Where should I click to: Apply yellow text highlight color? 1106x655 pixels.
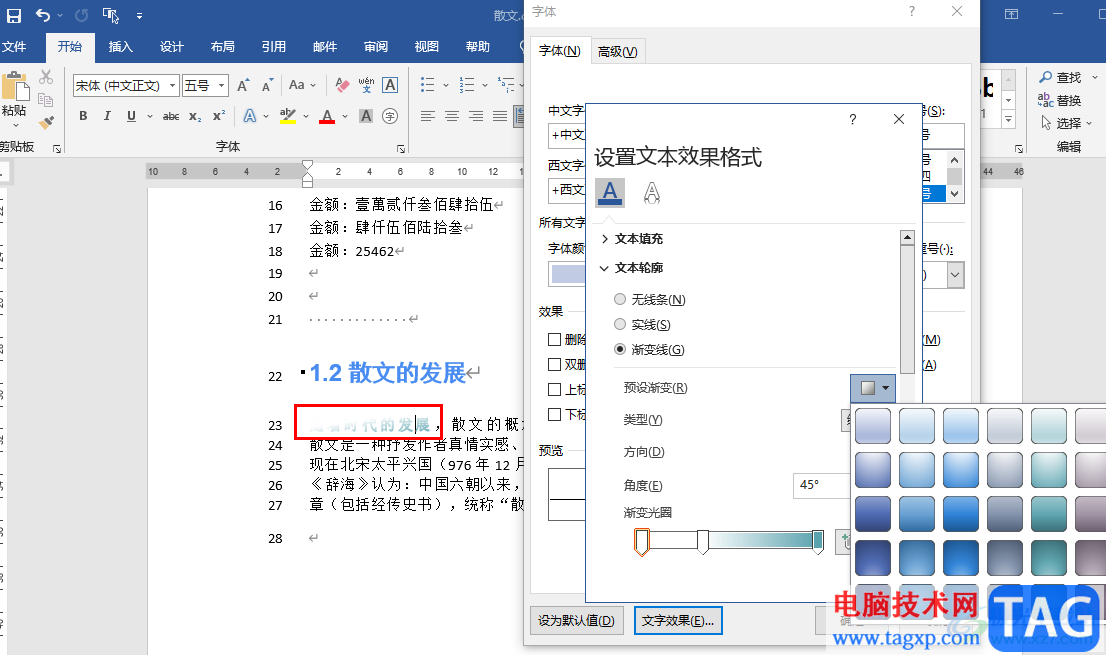[288, 116]
